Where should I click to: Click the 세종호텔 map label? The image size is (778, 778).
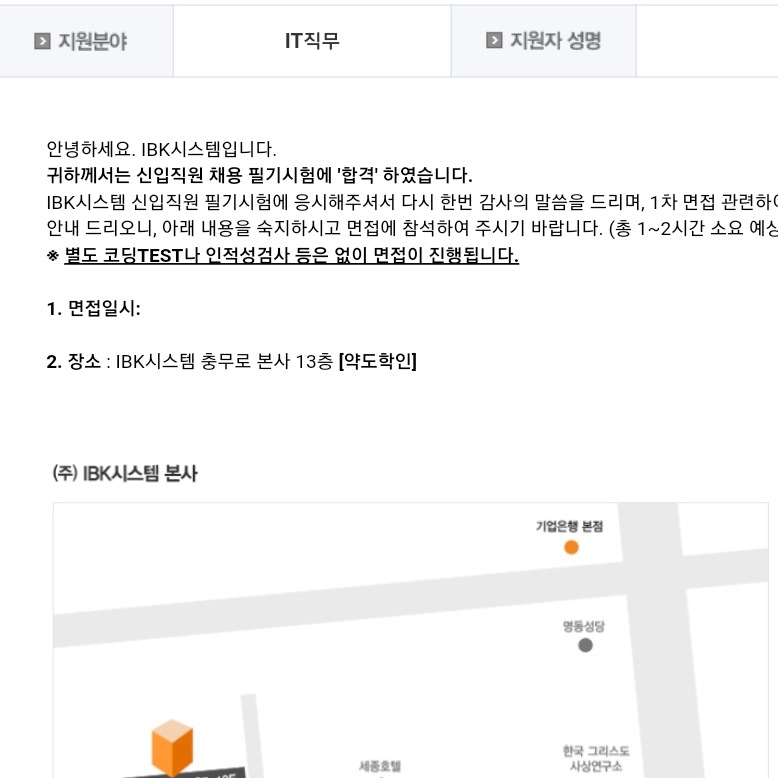click(x=380, y=766)
